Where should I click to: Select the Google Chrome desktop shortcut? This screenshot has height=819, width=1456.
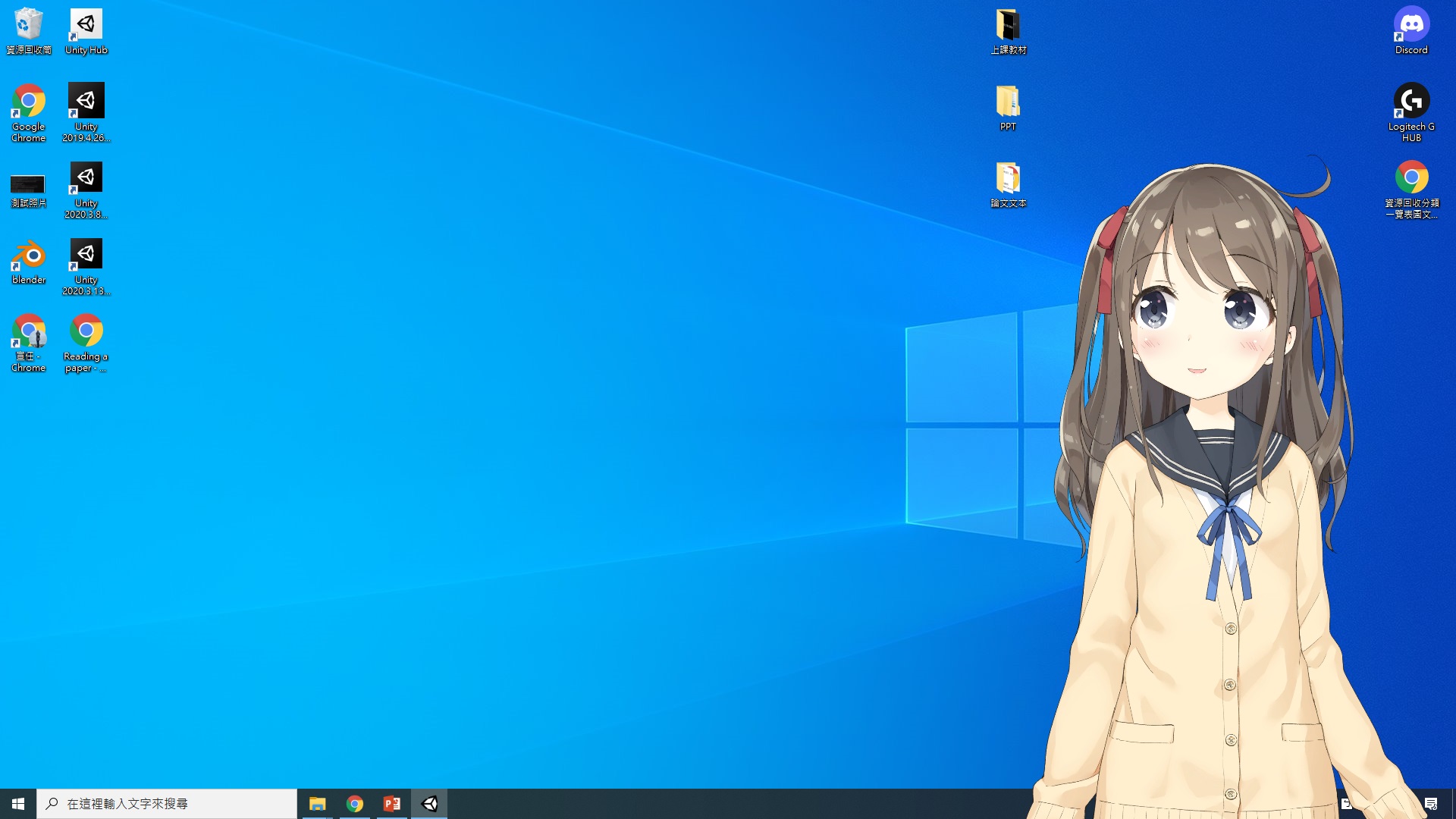click(28, 102)
